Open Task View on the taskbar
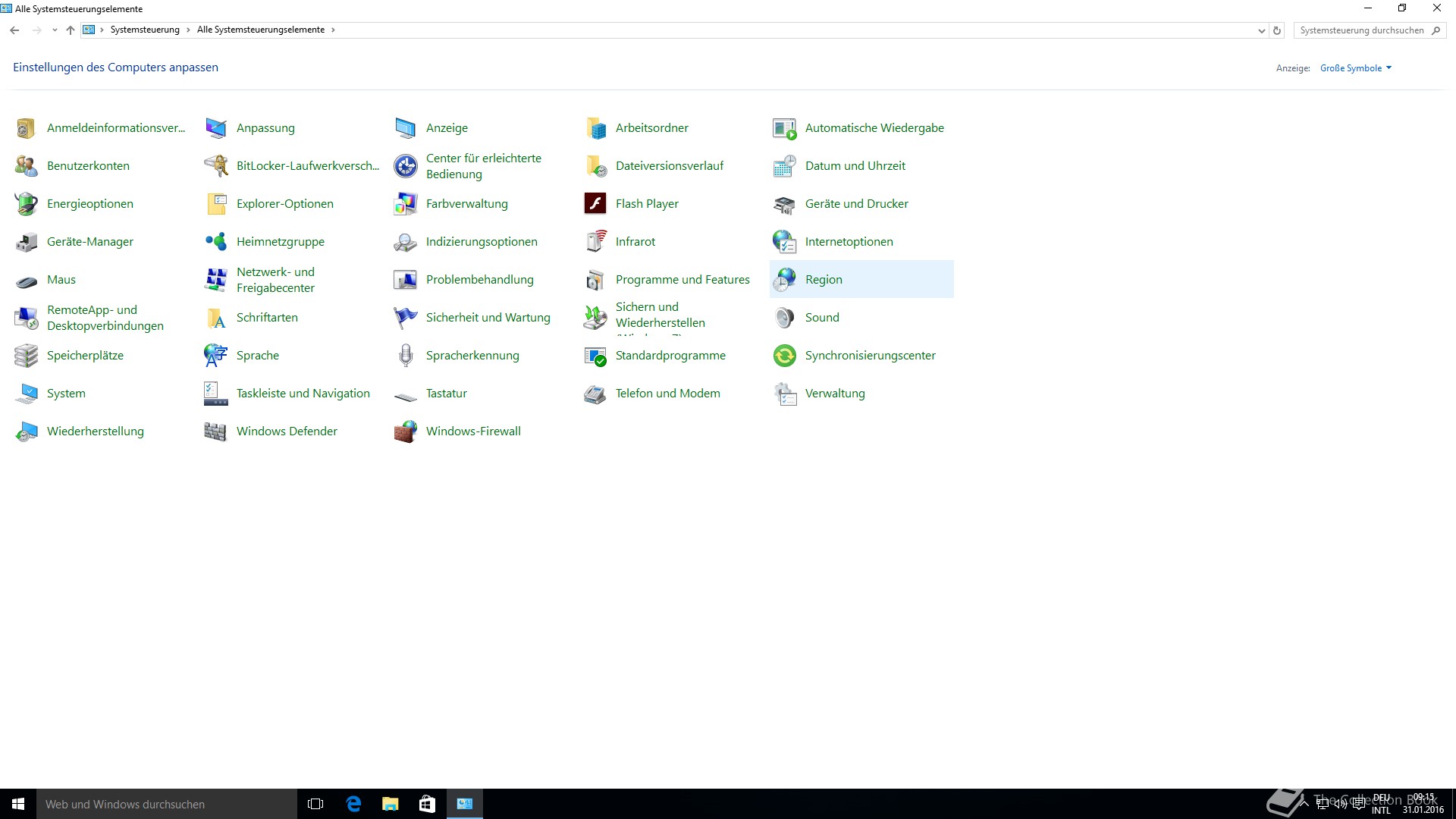The image size is (1456, 819). tap(315, 804)
